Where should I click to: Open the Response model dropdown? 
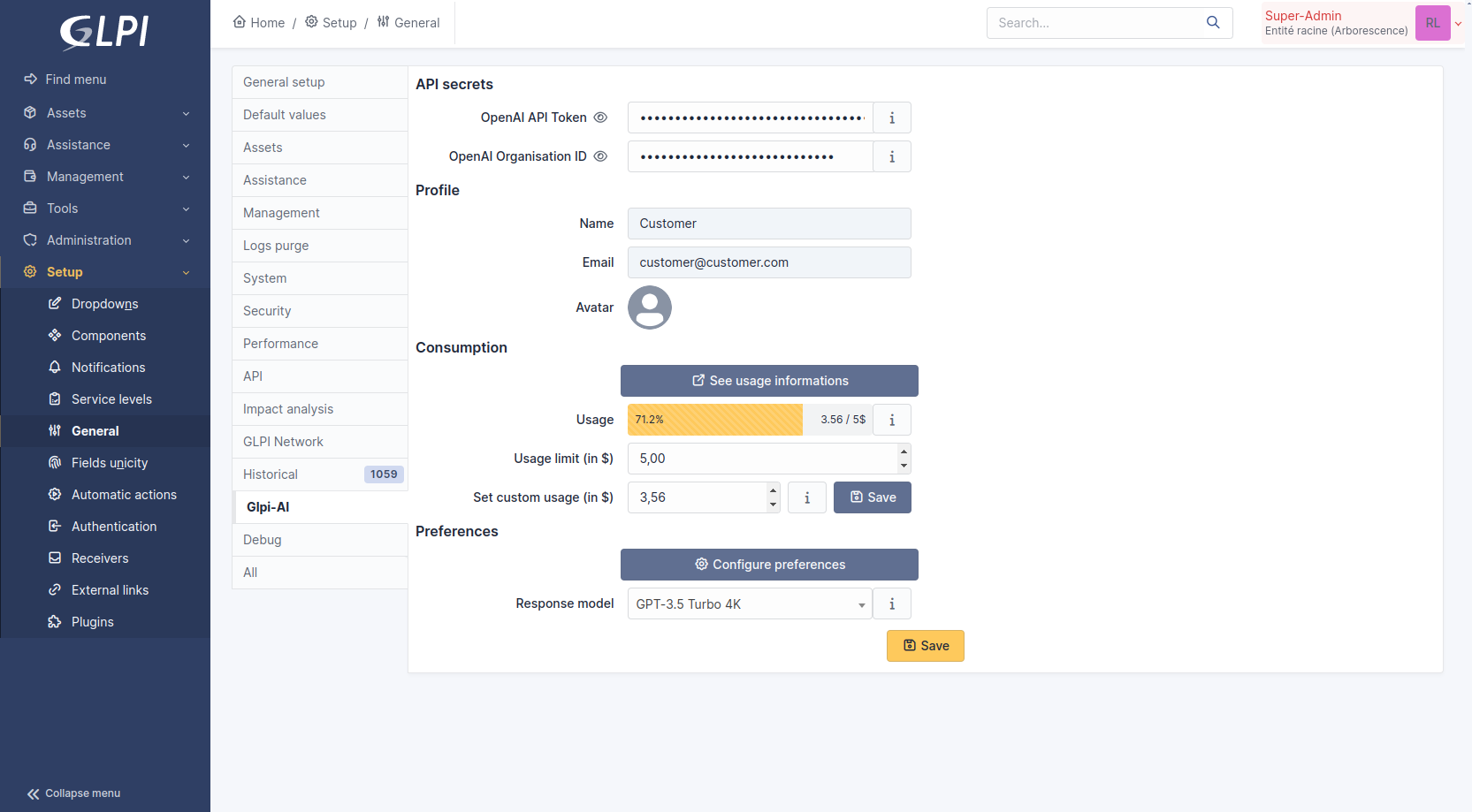(x=750, y=604)
